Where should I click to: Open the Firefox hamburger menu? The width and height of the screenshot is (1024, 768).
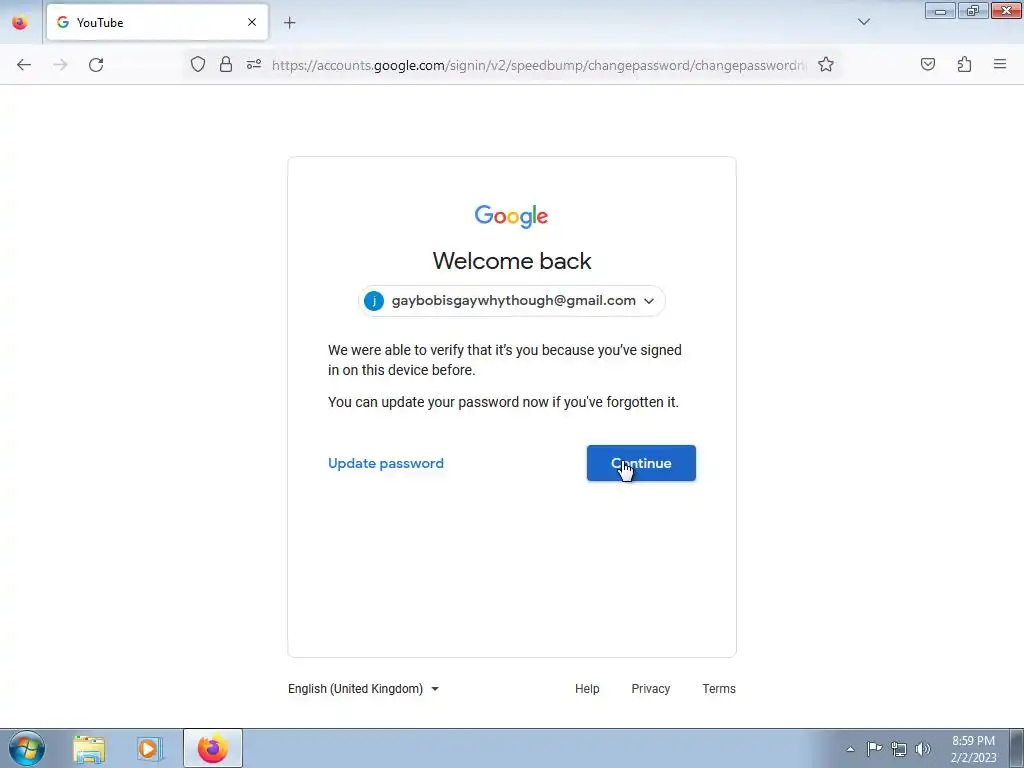pyautogui.click(x=1000, y=64)
